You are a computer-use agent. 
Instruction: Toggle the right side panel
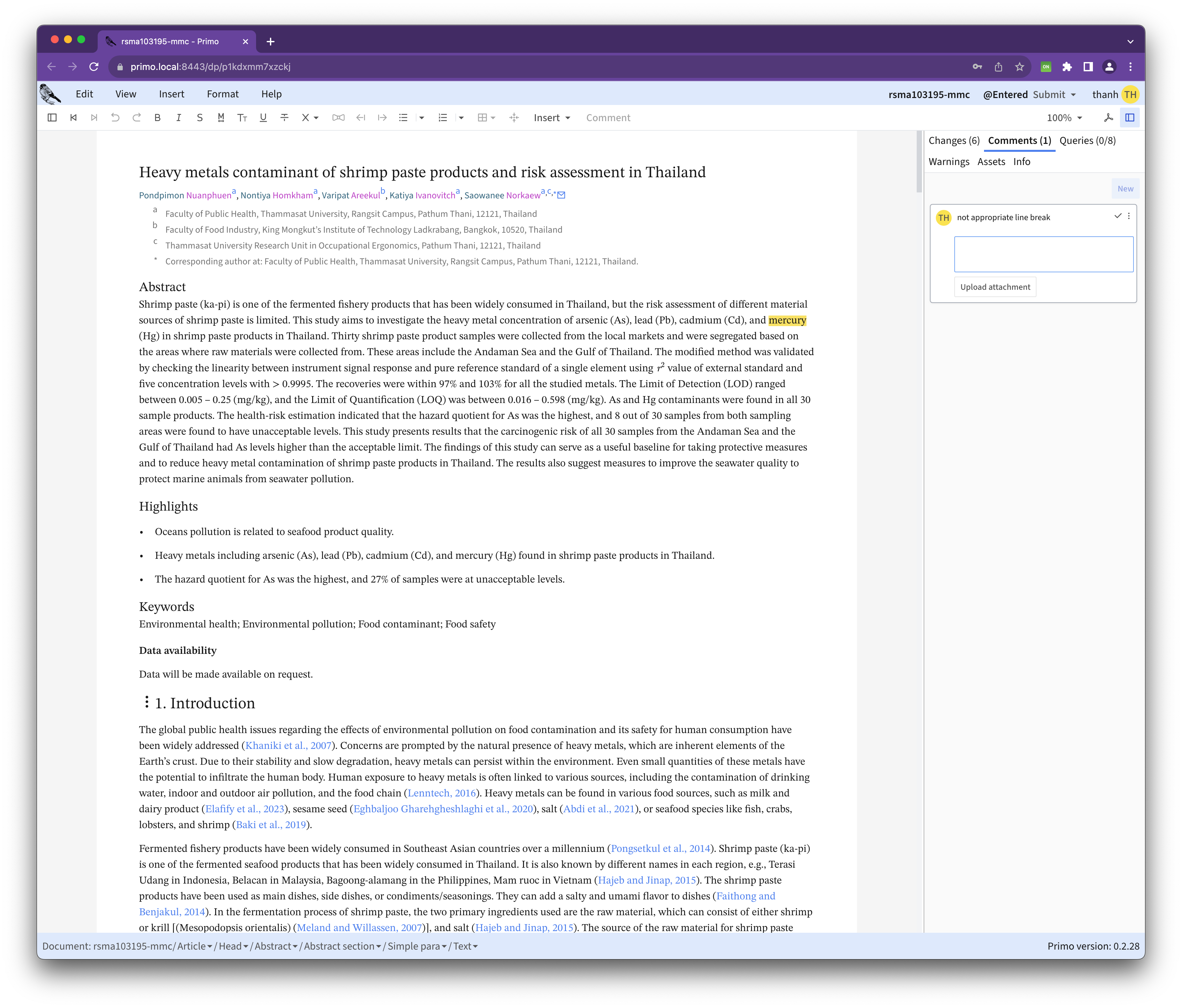tap(1130, 118)
